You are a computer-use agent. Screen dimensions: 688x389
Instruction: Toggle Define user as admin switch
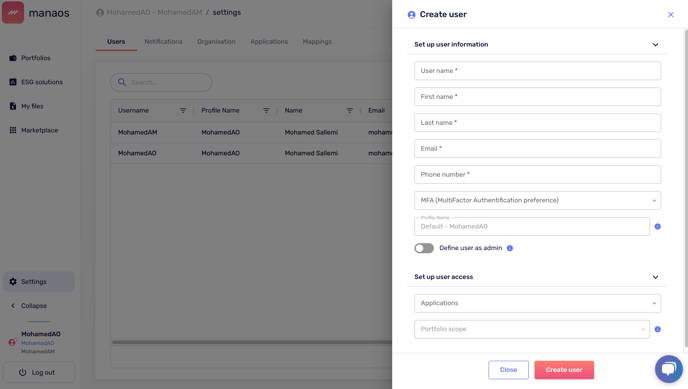(x=424, y=248)
